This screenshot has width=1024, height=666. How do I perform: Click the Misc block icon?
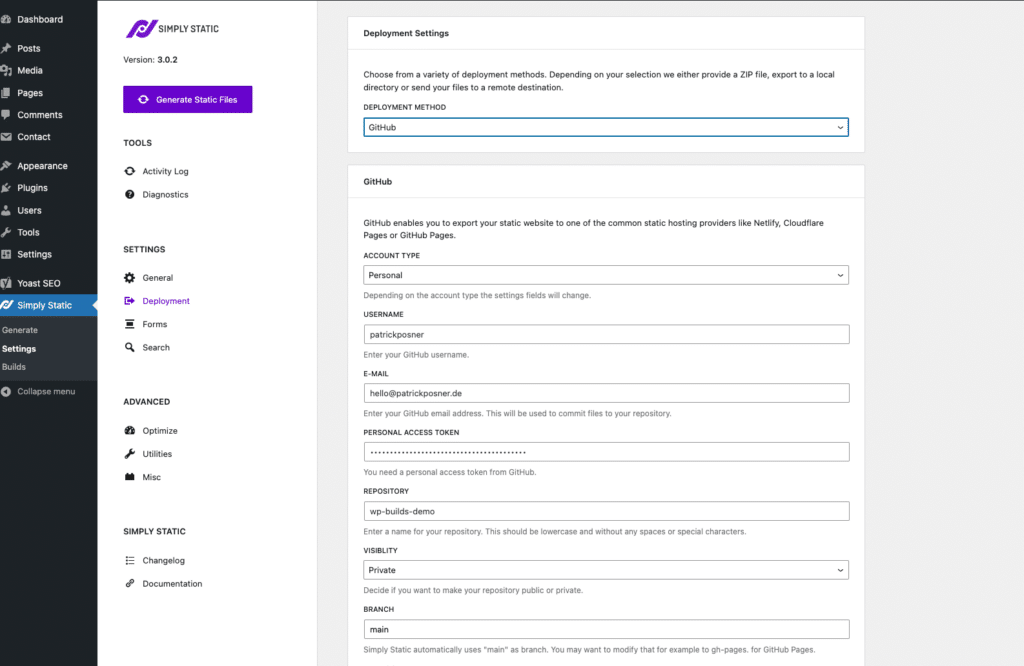coord(129,477)
